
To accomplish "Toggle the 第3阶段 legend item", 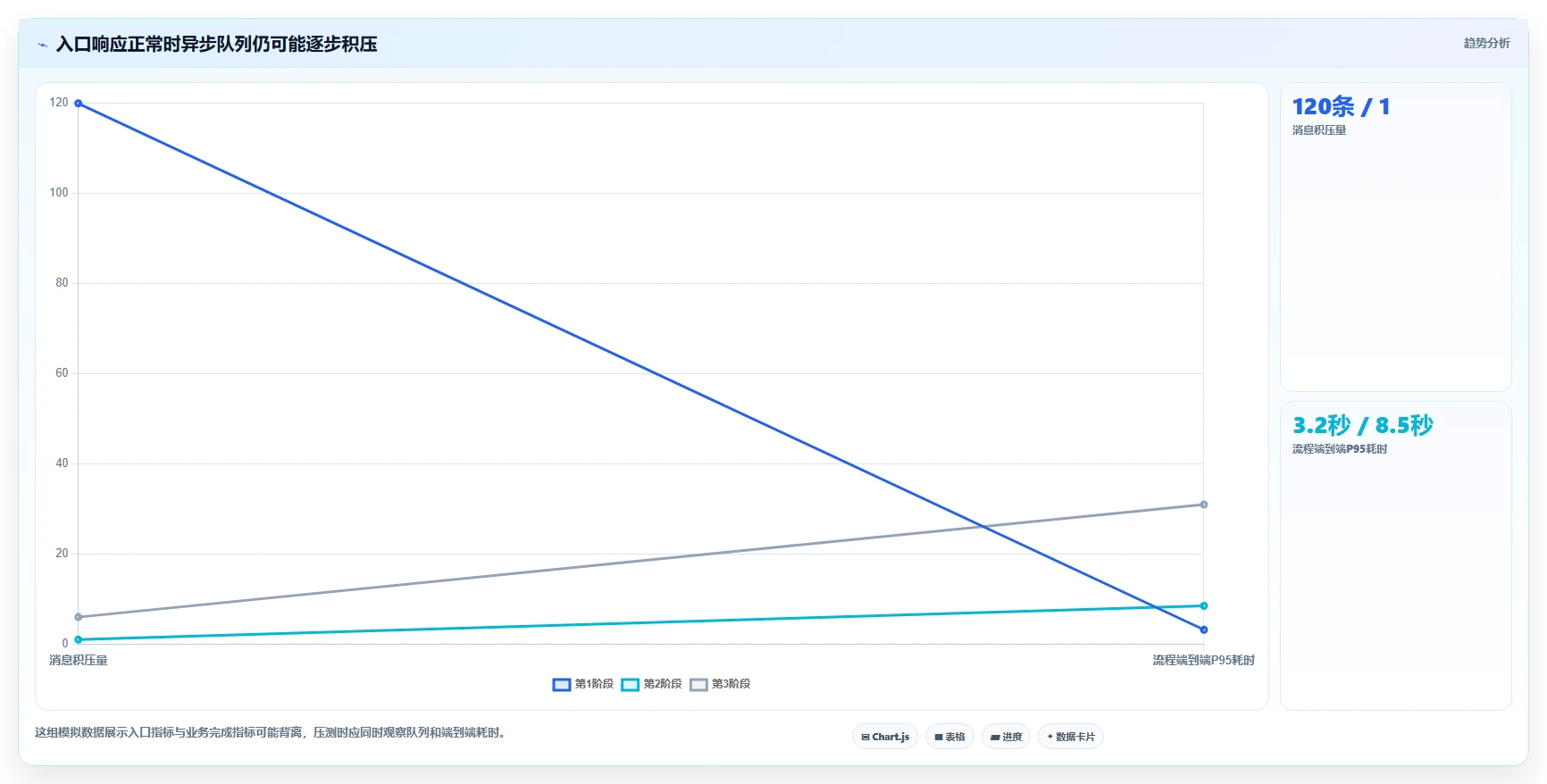I will [720, 684].
